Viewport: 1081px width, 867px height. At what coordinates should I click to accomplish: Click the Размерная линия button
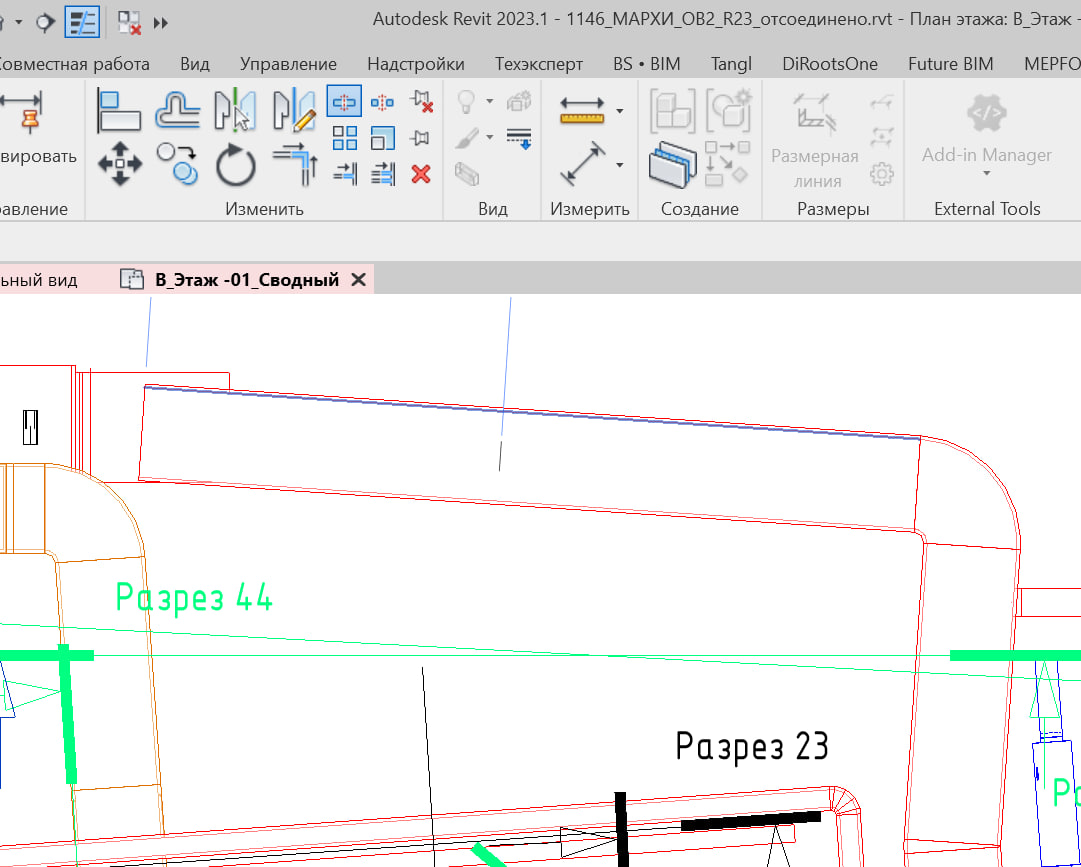[815, 139]
